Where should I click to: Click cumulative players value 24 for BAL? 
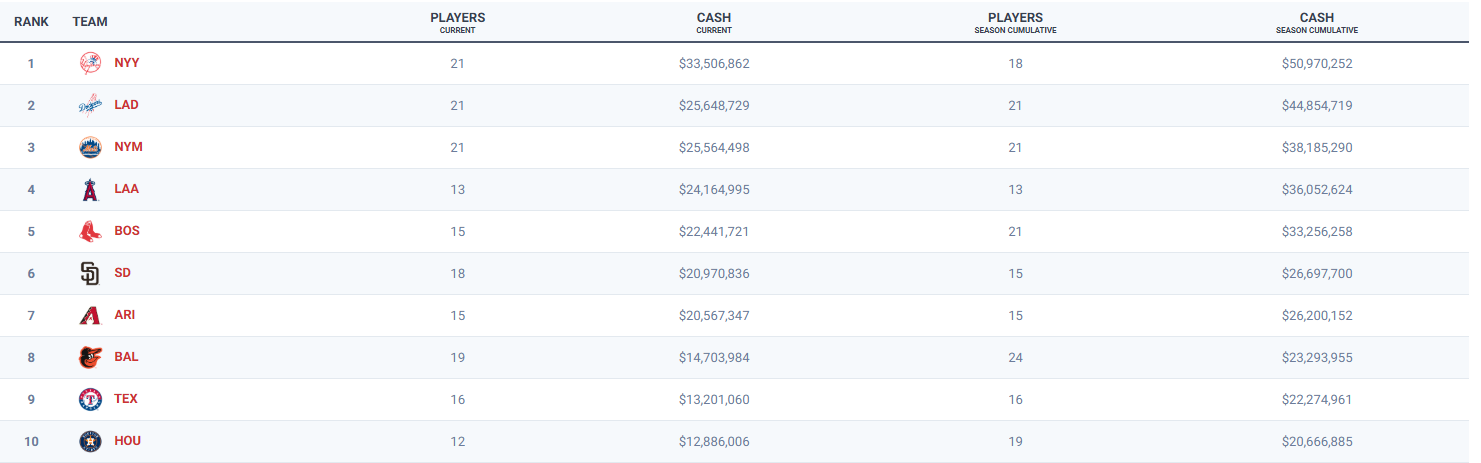click(x=1015, y=357)
